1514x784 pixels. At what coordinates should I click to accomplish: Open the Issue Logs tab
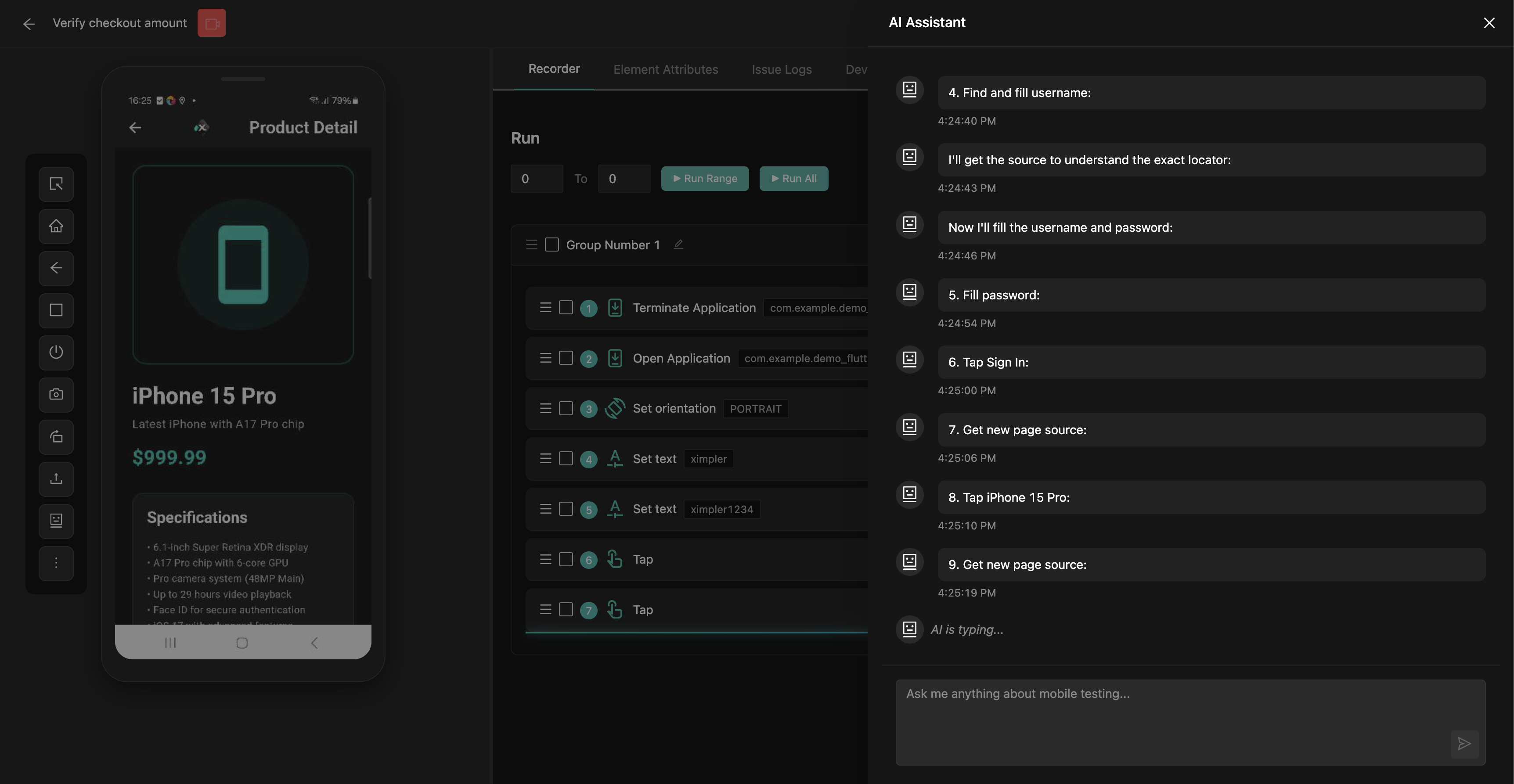tap(781, 69)
